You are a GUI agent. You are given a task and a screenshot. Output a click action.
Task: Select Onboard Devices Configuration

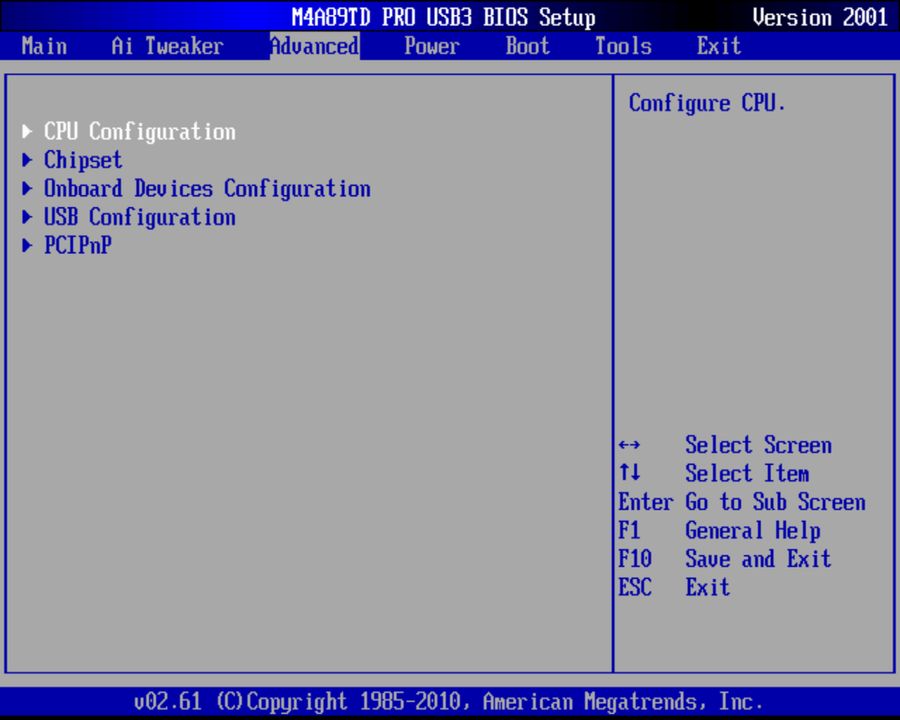tap(206, 188)
